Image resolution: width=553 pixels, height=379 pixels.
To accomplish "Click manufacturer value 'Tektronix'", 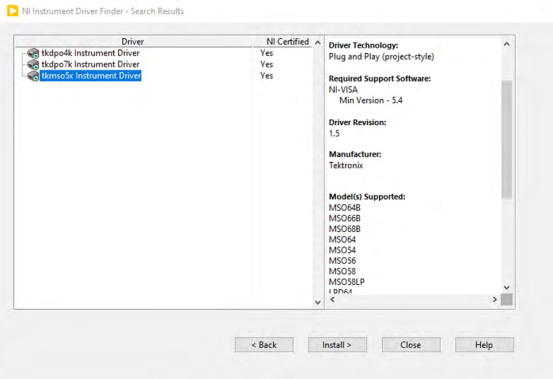I will (x=346, y=165).
